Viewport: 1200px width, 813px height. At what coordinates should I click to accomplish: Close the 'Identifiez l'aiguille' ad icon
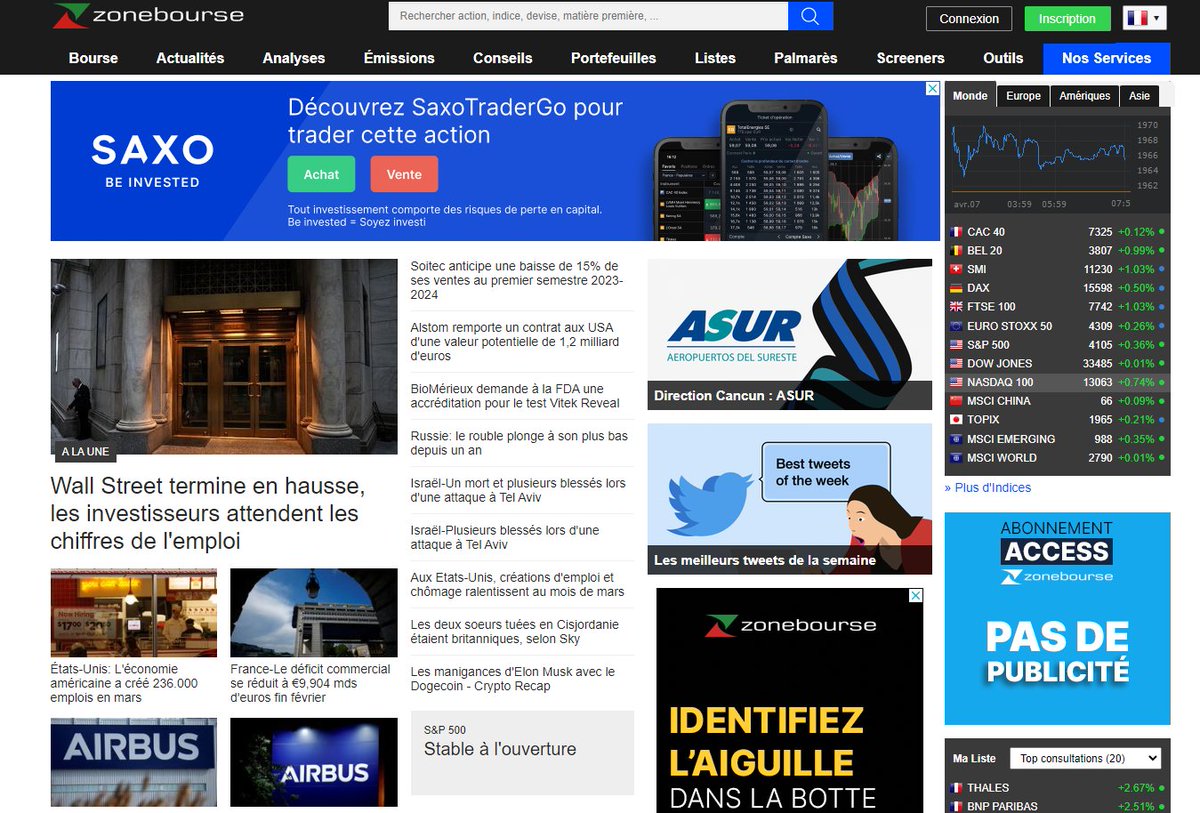tap(914, 596)
